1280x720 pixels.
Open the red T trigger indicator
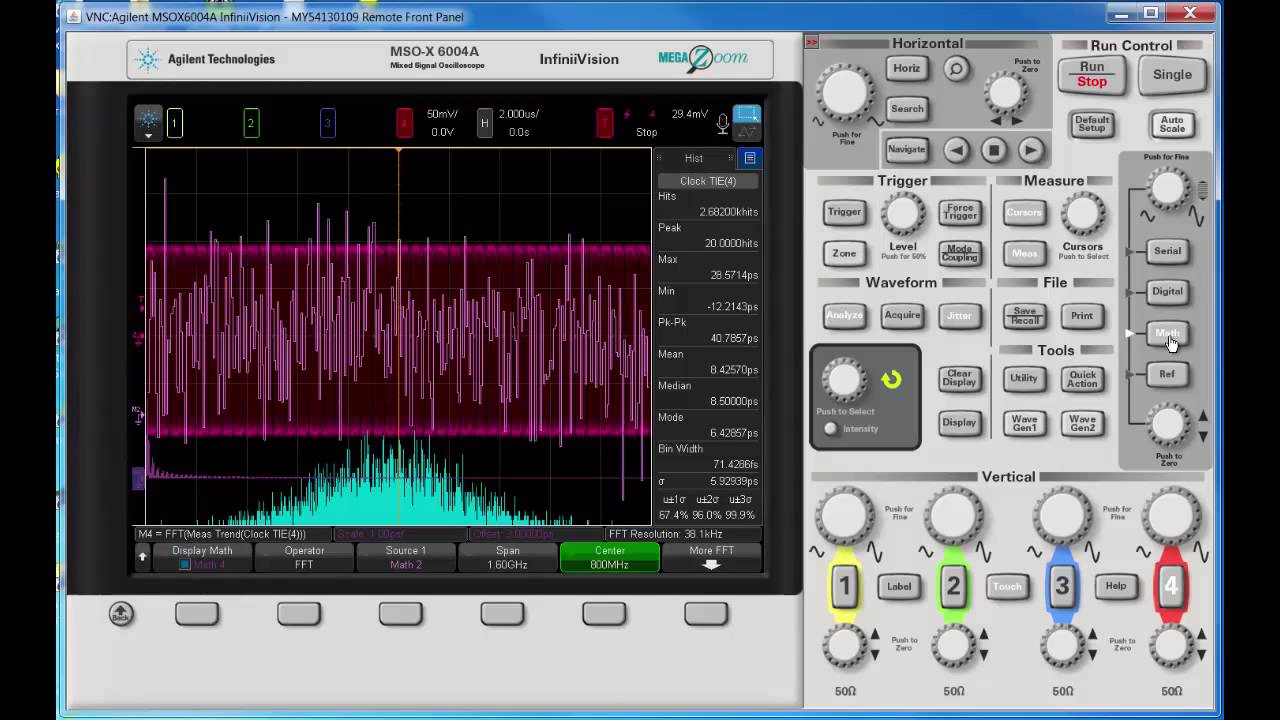click(x=604, y=124)
